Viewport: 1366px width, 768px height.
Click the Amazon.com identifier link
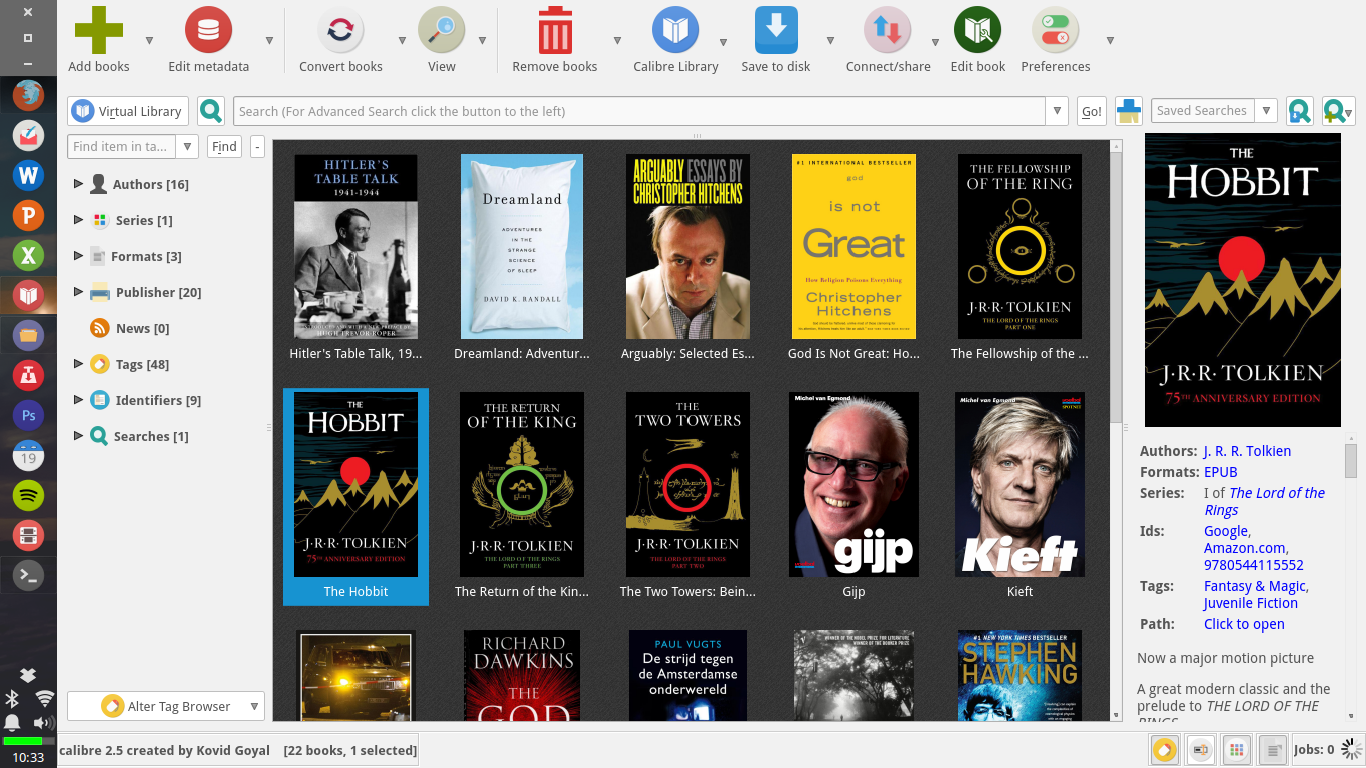tap(1244, 548)
